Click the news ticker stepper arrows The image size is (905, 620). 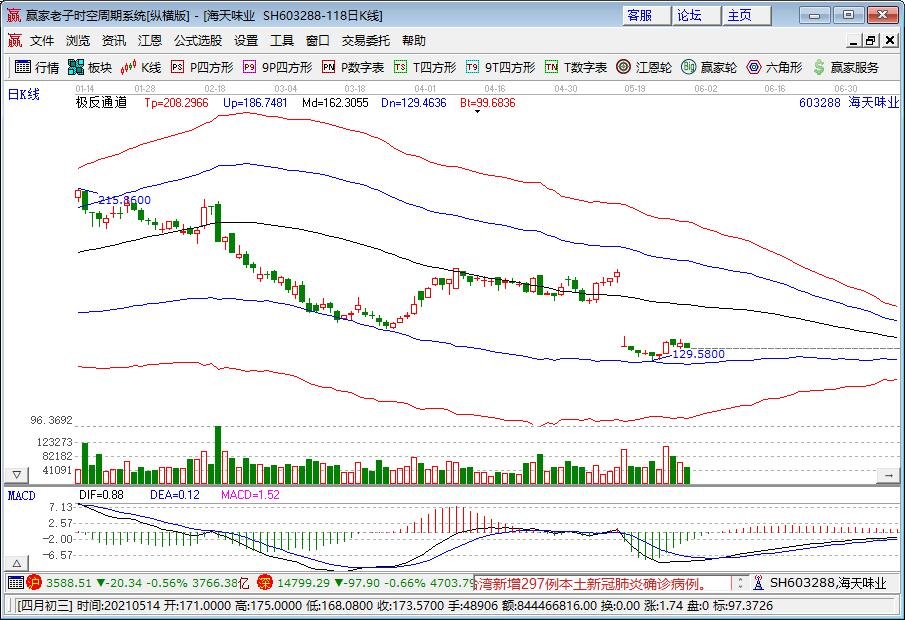click(739, 583)
